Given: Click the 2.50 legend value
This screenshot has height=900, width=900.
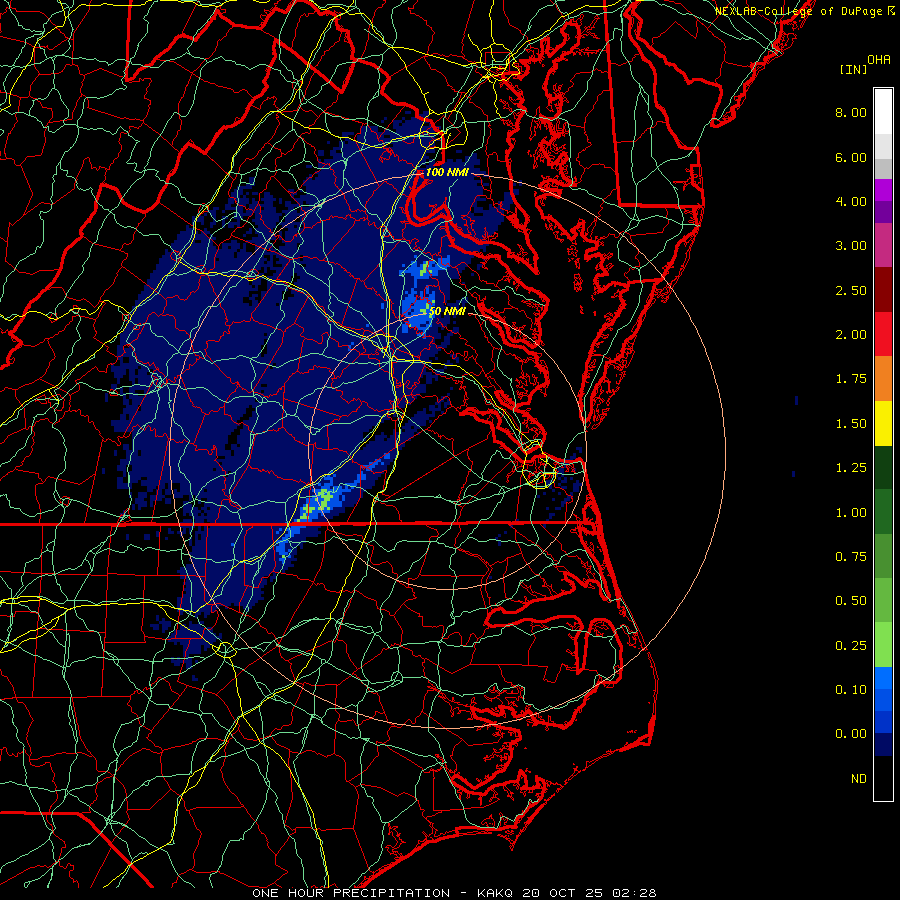Looking at the screenshot, I should click(851, 290).
